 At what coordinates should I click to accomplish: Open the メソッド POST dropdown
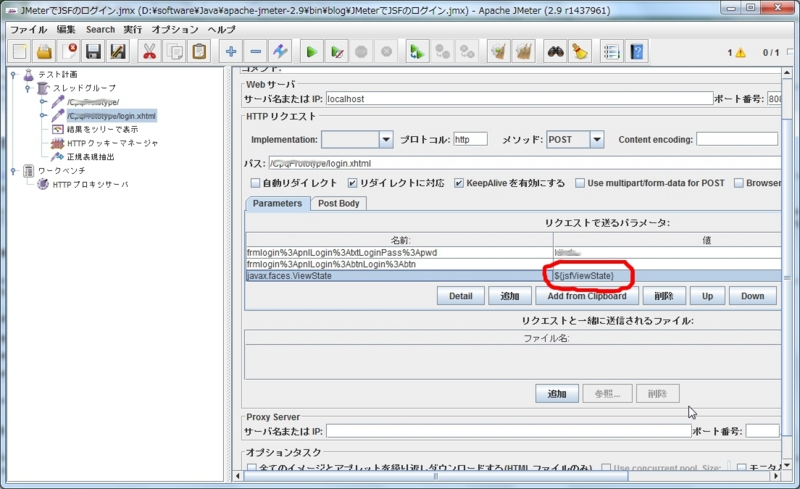pos(596,139)
